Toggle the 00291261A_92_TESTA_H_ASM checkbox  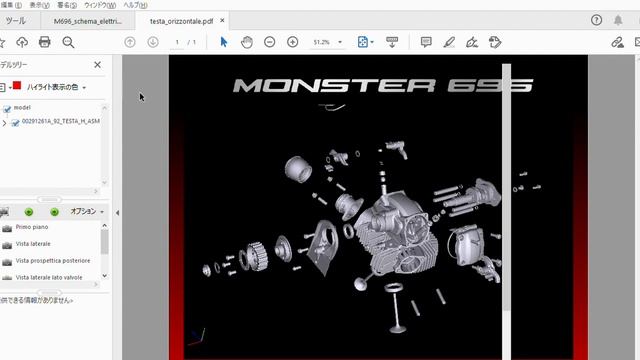pyautogui.click(x=15, y=123)
